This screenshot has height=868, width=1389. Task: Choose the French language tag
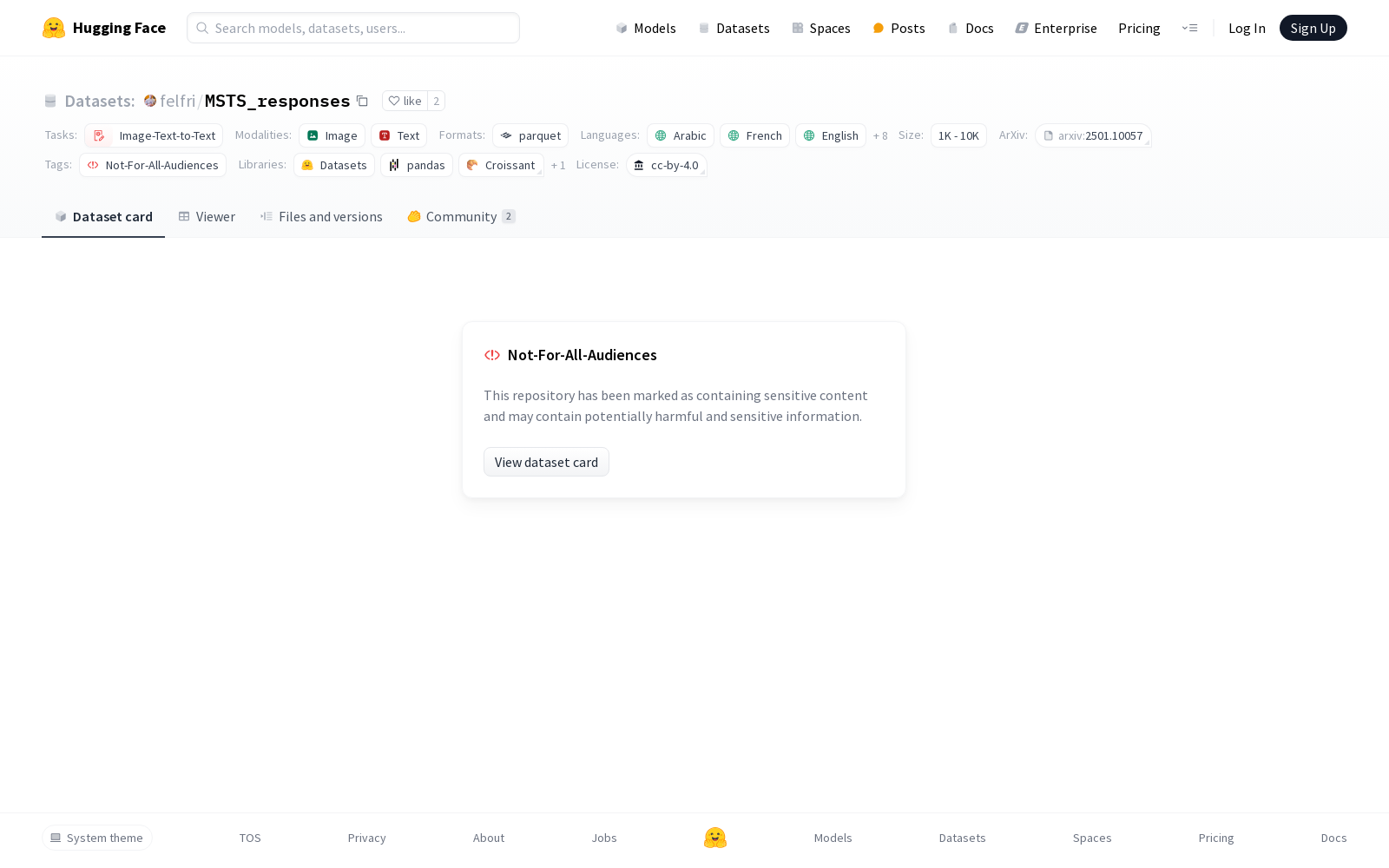pos(755,135)
